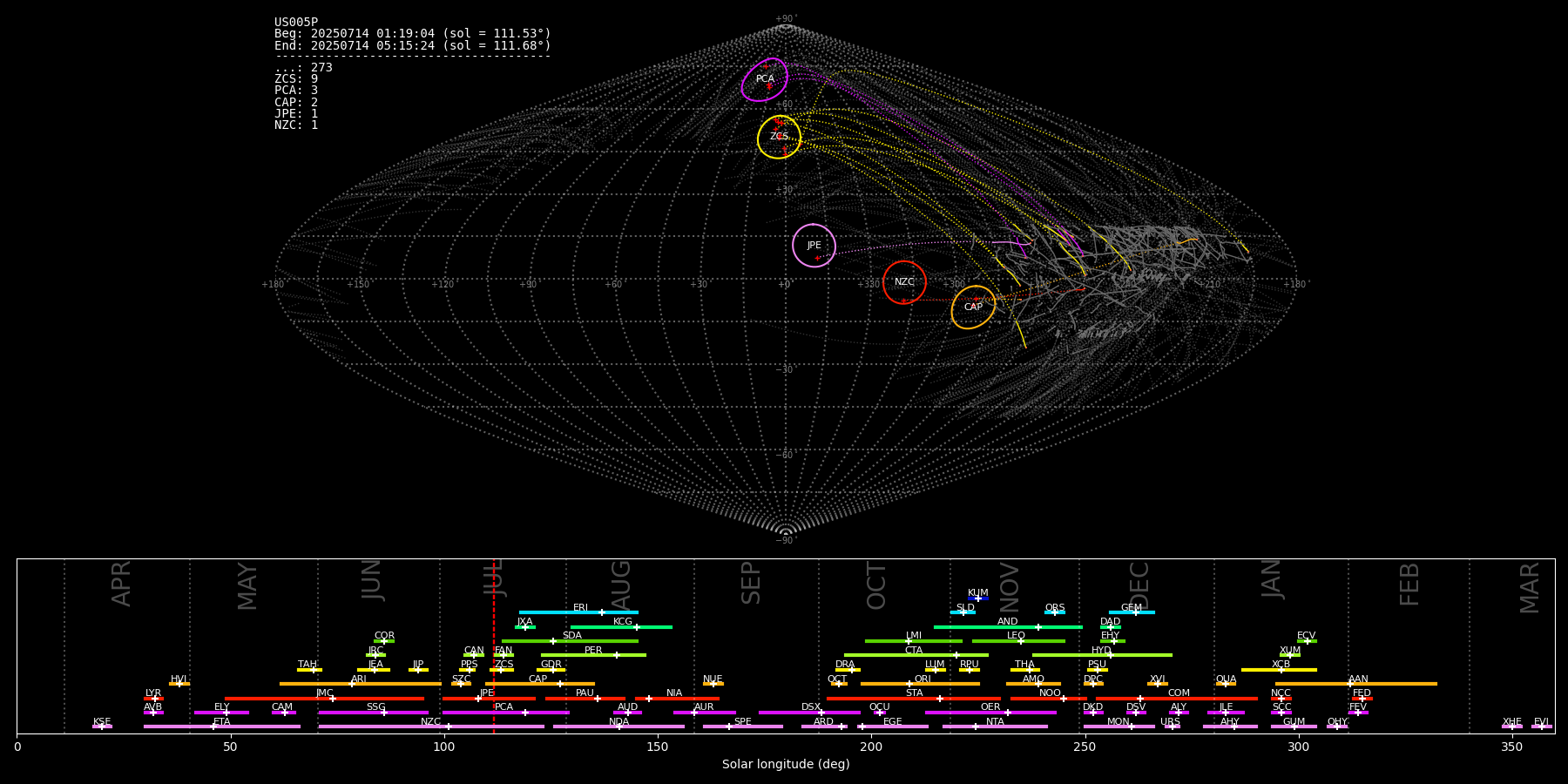
Task: Click the SDA shower bar on the timeline
Action: [570, 641]
